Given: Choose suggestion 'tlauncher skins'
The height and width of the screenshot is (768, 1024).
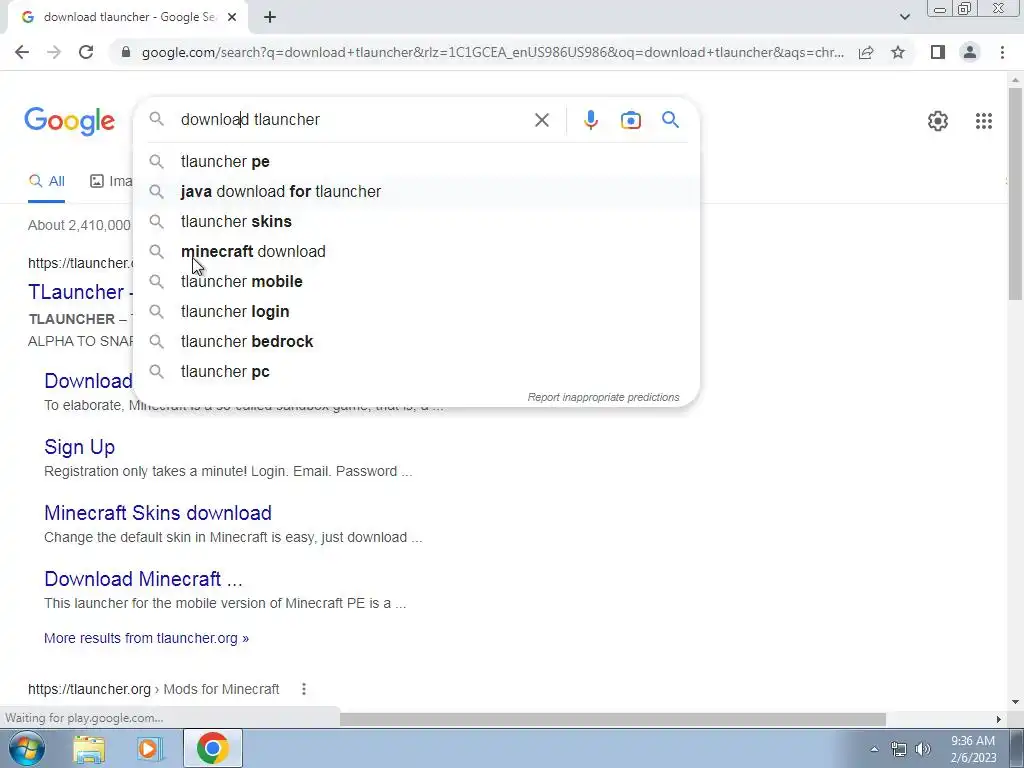Looking at the screenshot, I should pyautogui.click(x=416, y=221).
